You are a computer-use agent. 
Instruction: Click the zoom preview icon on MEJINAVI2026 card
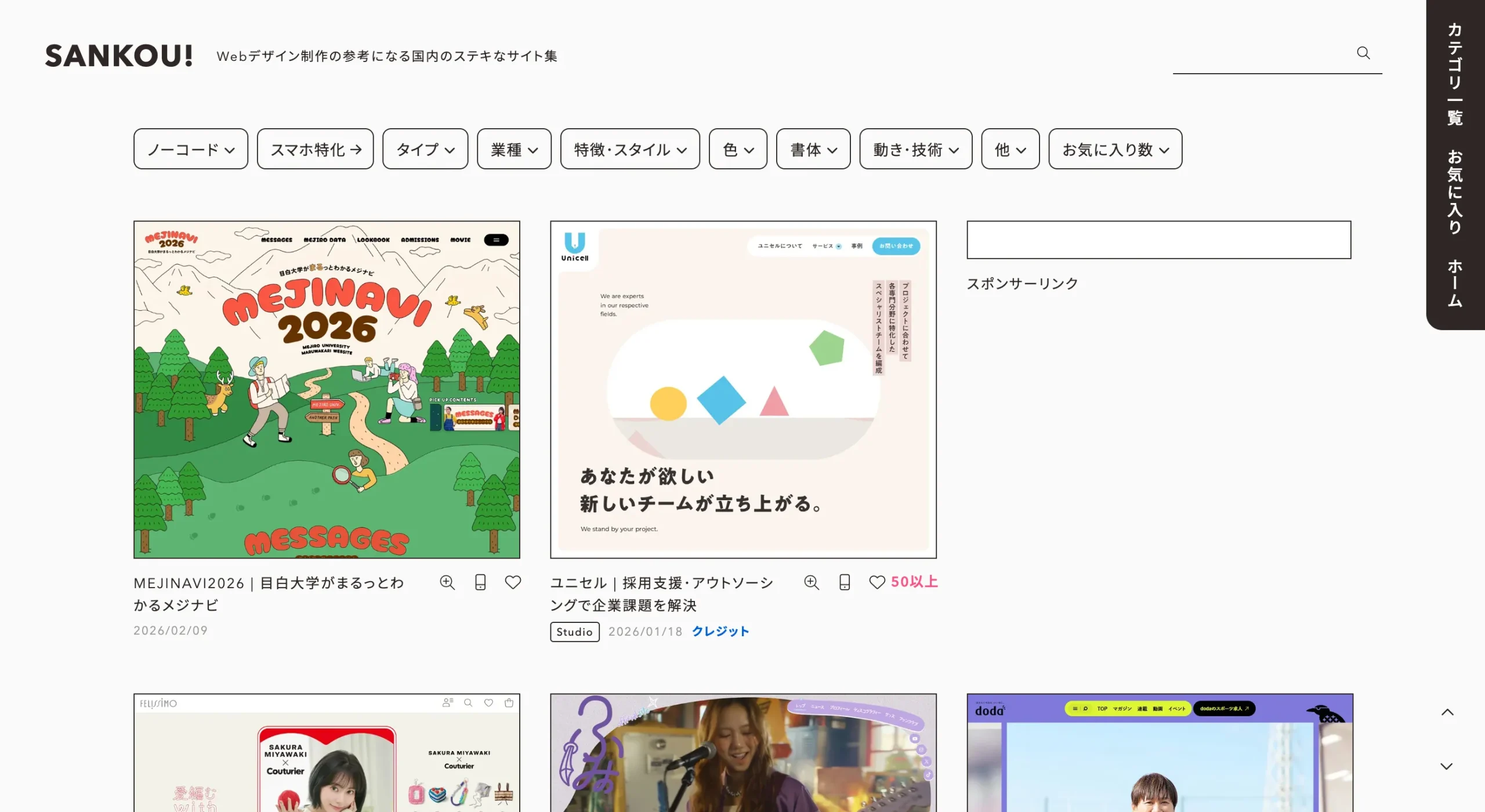(x=447, y=582)
